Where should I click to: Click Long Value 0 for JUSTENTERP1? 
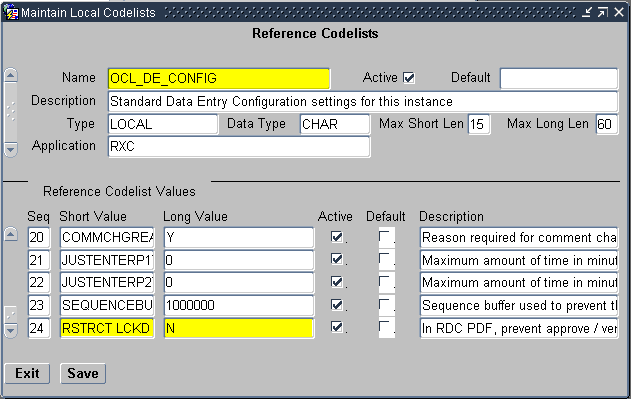[239, 260]
